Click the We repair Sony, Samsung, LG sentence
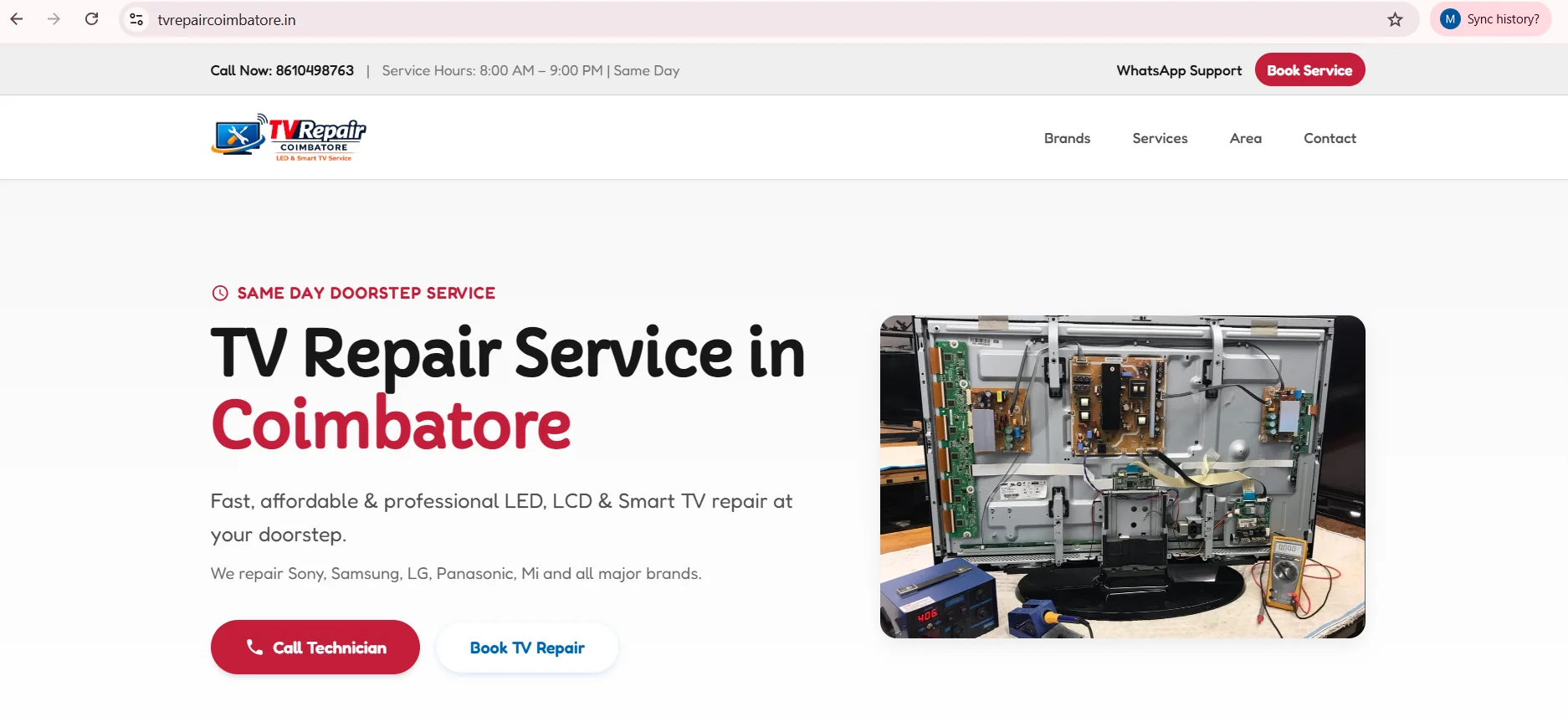1568x722 pixels. point(456,573)
